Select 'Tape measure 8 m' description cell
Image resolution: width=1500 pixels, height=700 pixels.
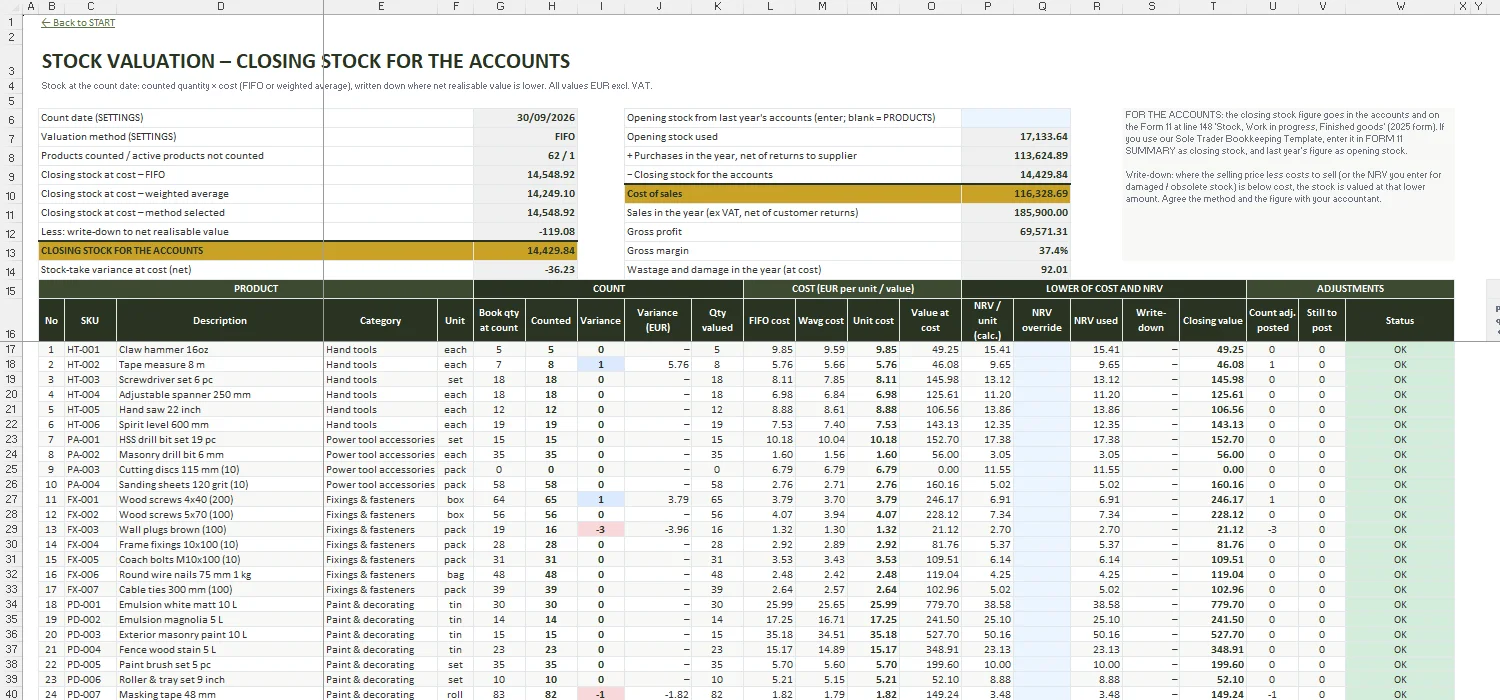[220, 365]
